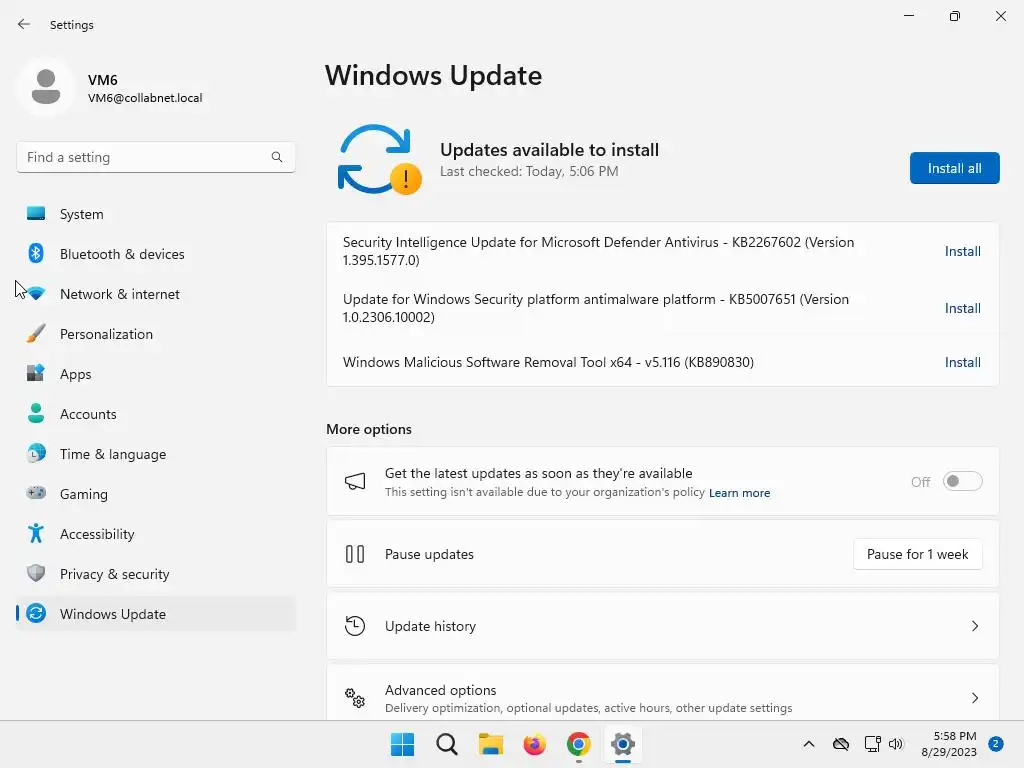Click the Windows Update page title
The width and height of the screenshot is (1024, 768).
click(x=434, y=76)
